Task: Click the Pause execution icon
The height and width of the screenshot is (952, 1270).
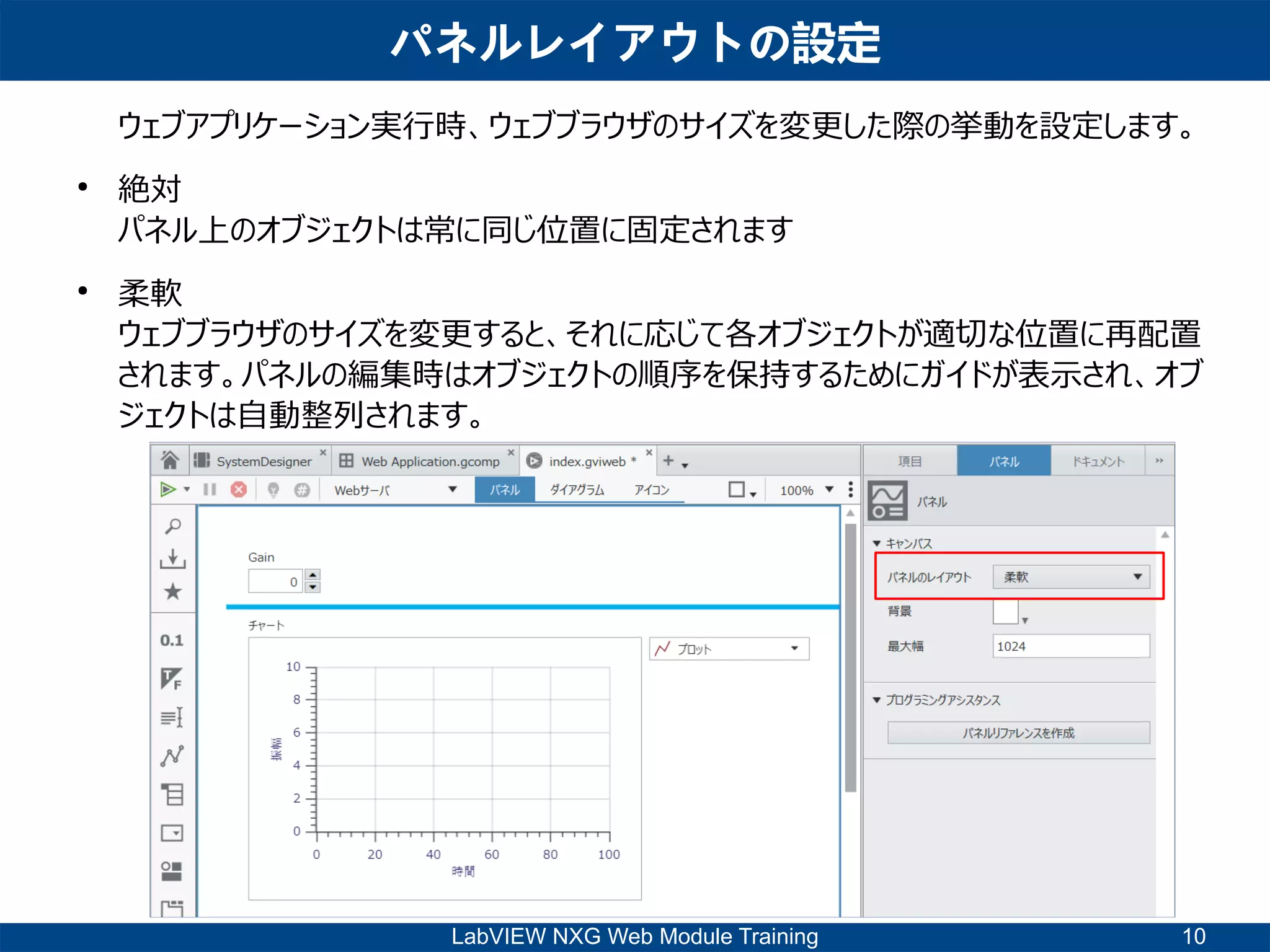Action: (210, 490)
